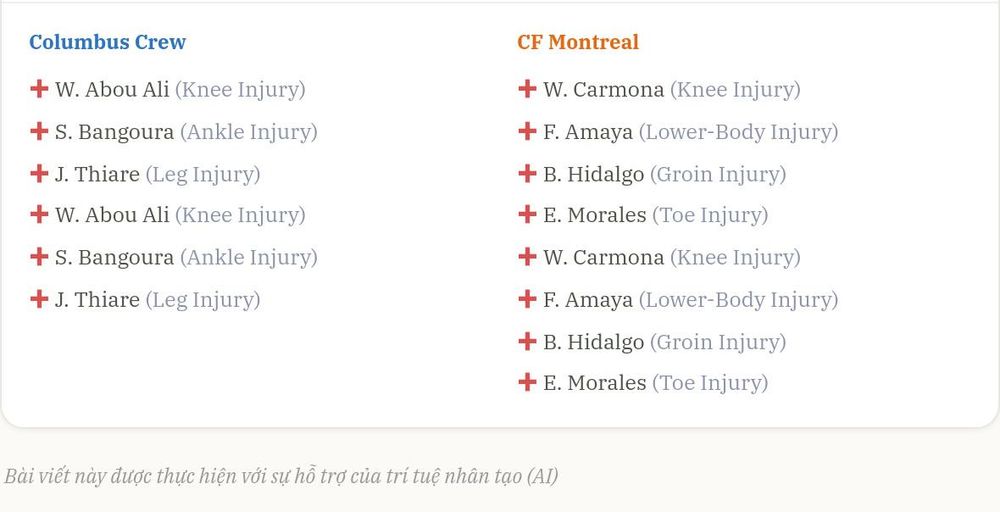Click the second W. Carmona player name
This screenshot has height=512, width=1000.
[x=603, y=258]
